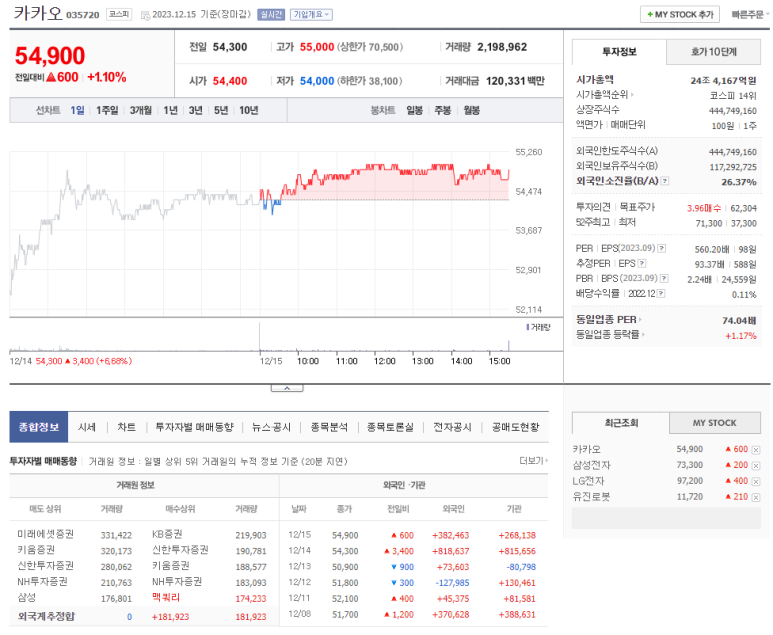Open help icon beside PBR BPS(2023.09)

click(664, 279)
